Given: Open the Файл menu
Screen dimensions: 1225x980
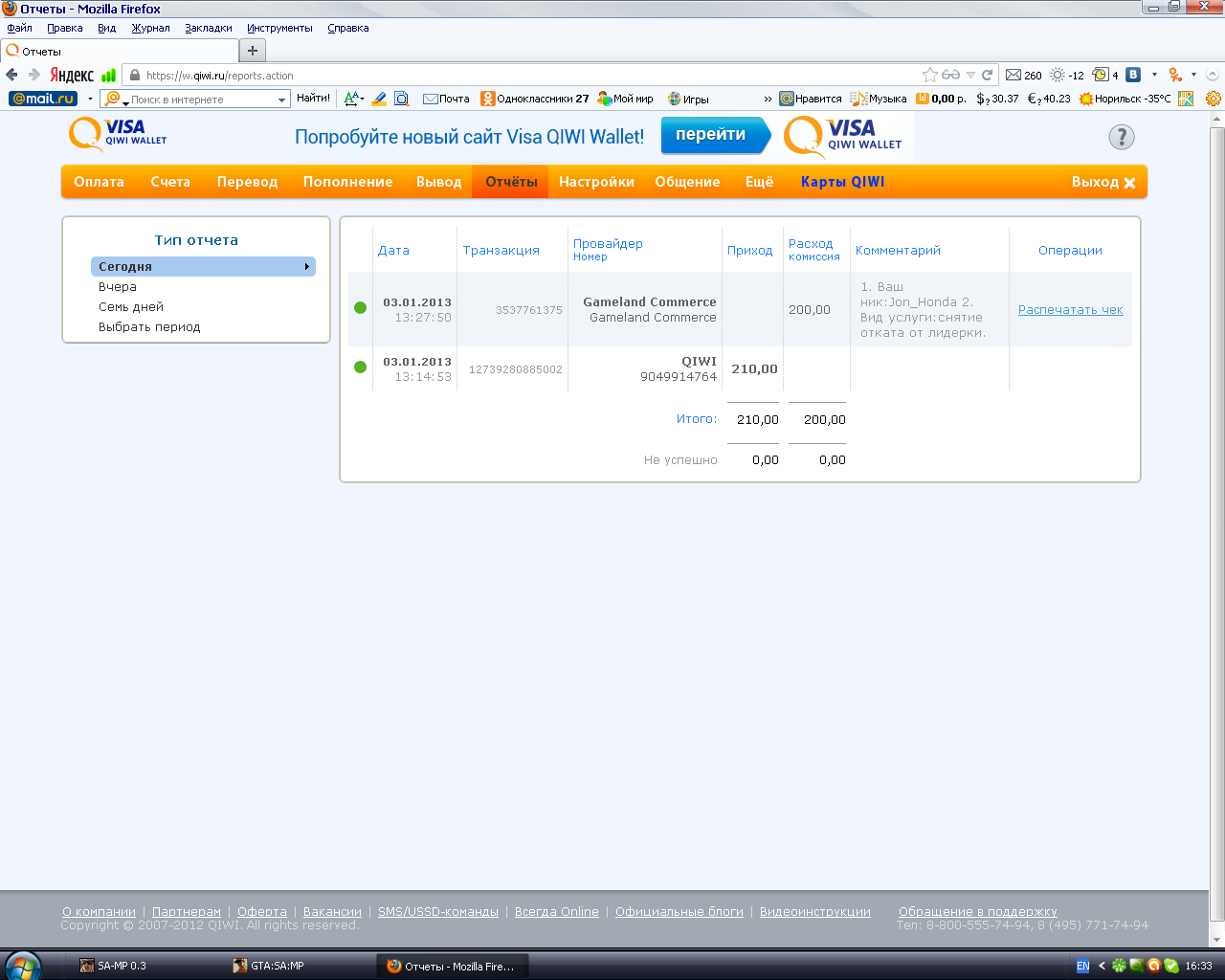Looking at the screenshot, I should click(19, 28).
